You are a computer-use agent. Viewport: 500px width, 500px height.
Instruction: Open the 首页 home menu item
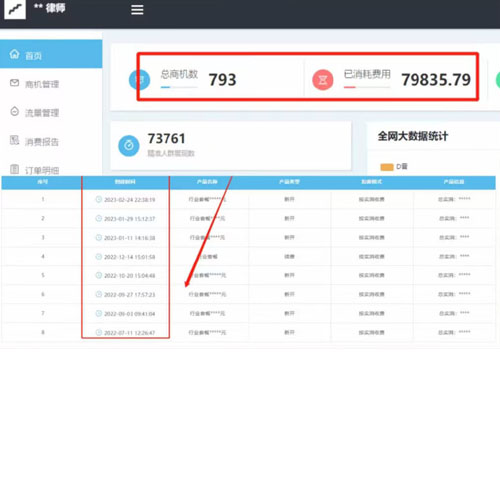pyautogui.click(x=51, y=54)
